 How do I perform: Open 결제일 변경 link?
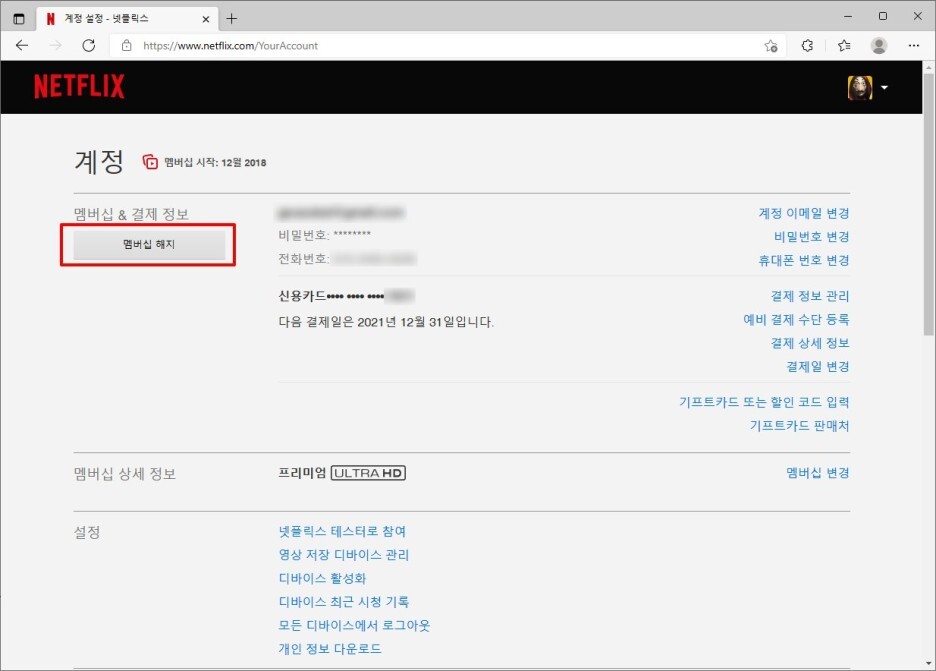pos(817,367)
